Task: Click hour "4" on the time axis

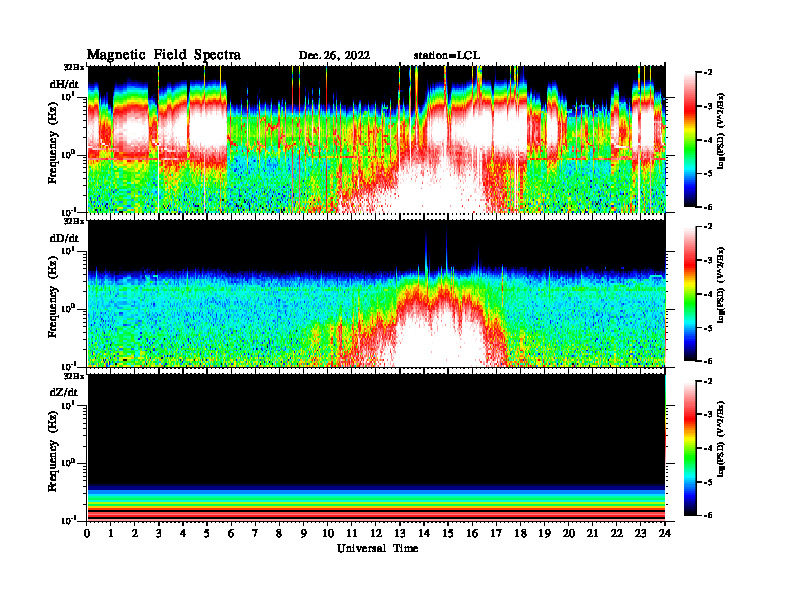Action: pyautogui.click(x=183, y=533)
